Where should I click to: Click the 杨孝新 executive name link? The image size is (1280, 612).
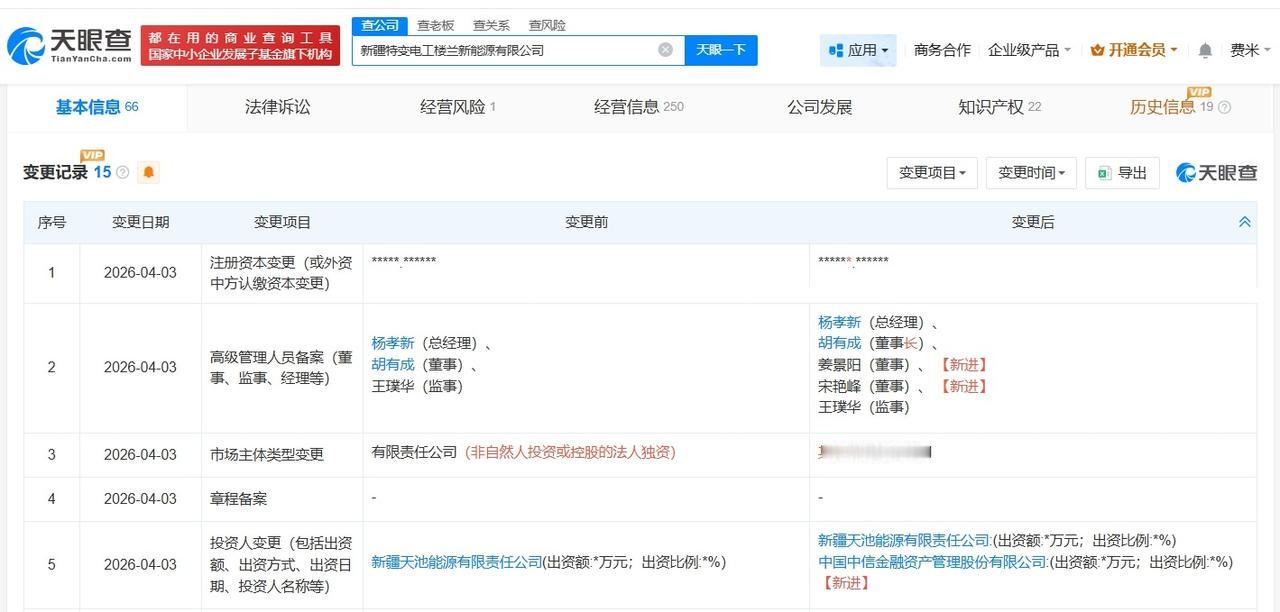click(392, 341)
